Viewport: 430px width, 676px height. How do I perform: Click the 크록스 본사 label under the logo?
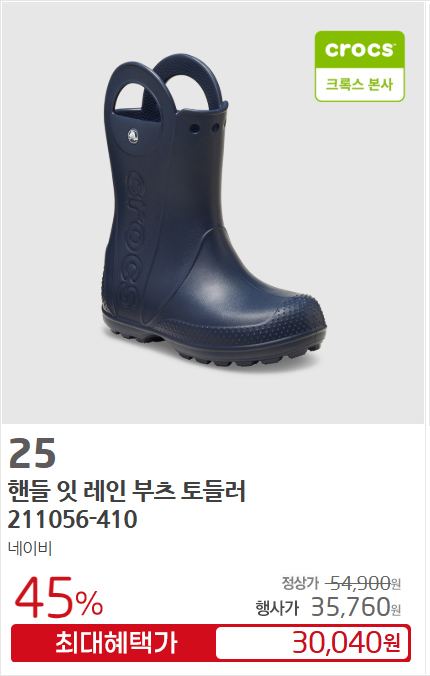(360, 84)
